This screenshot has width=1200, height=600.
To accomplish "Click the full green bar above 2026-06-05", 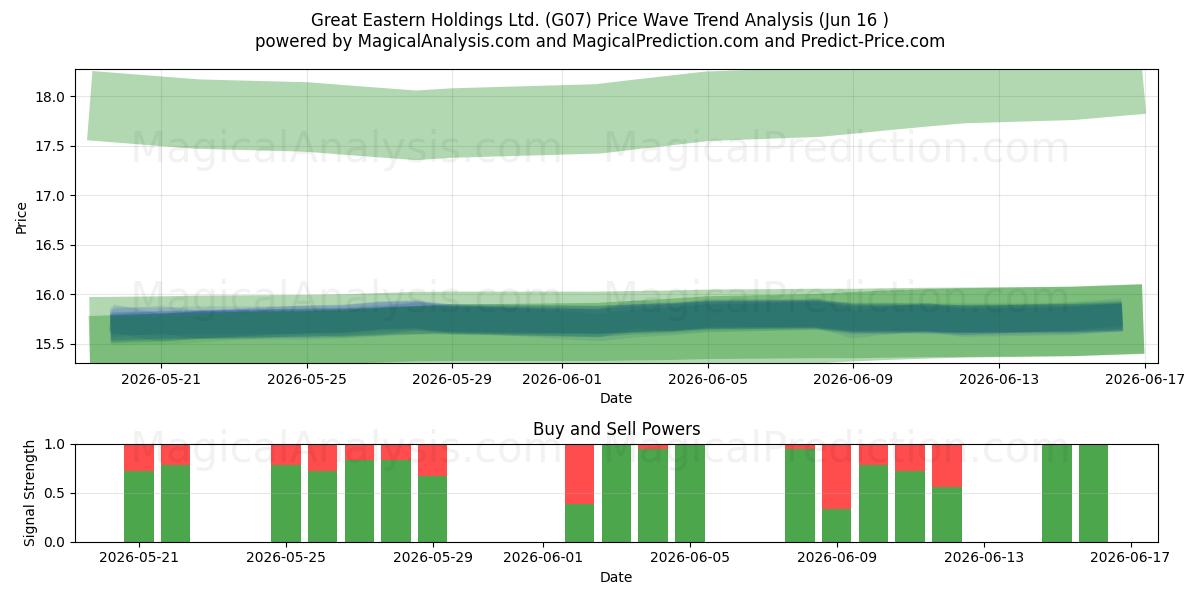I will coord(690,493).
